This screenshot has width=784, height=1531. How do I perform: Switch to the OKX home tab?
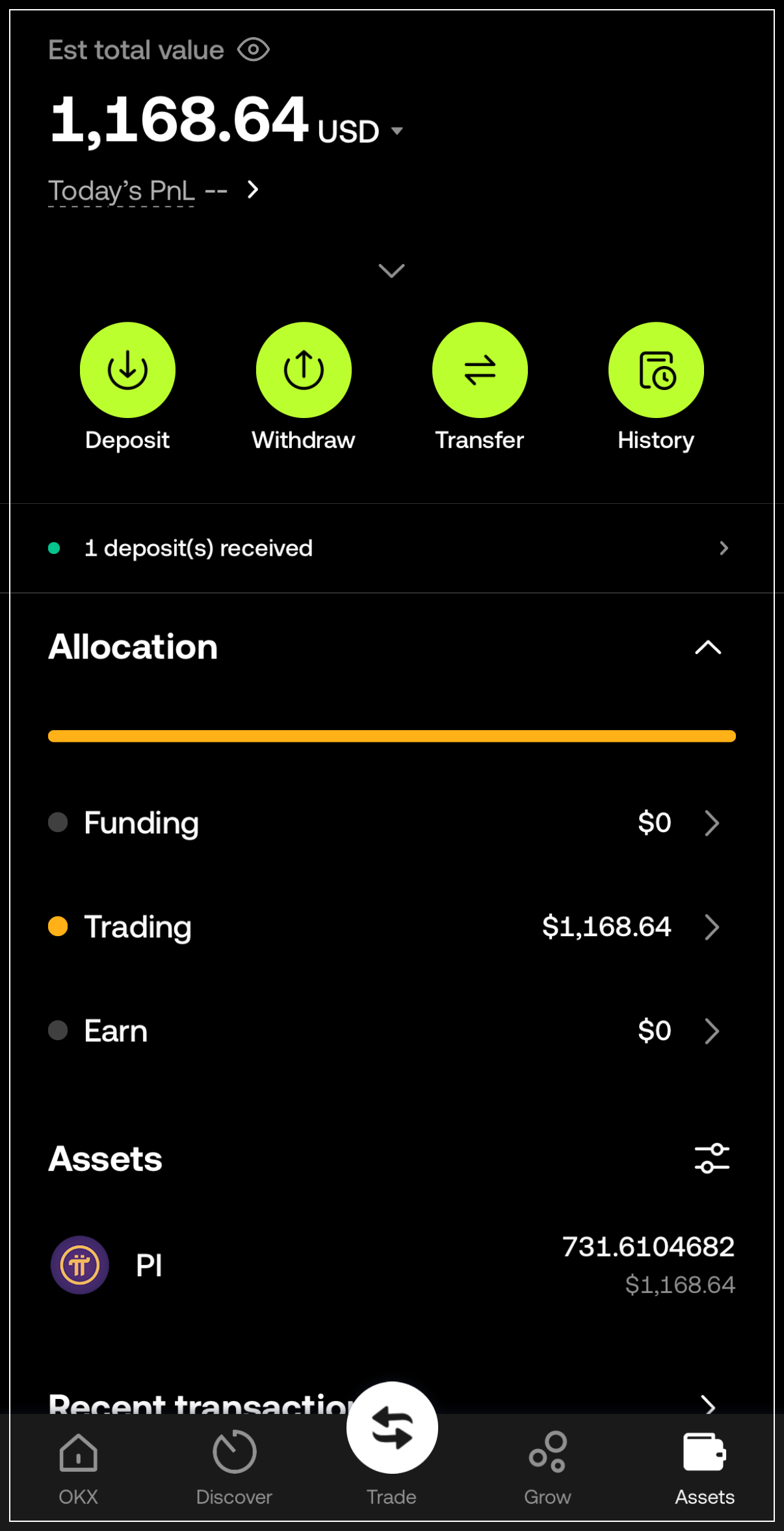pos(78,1467)
